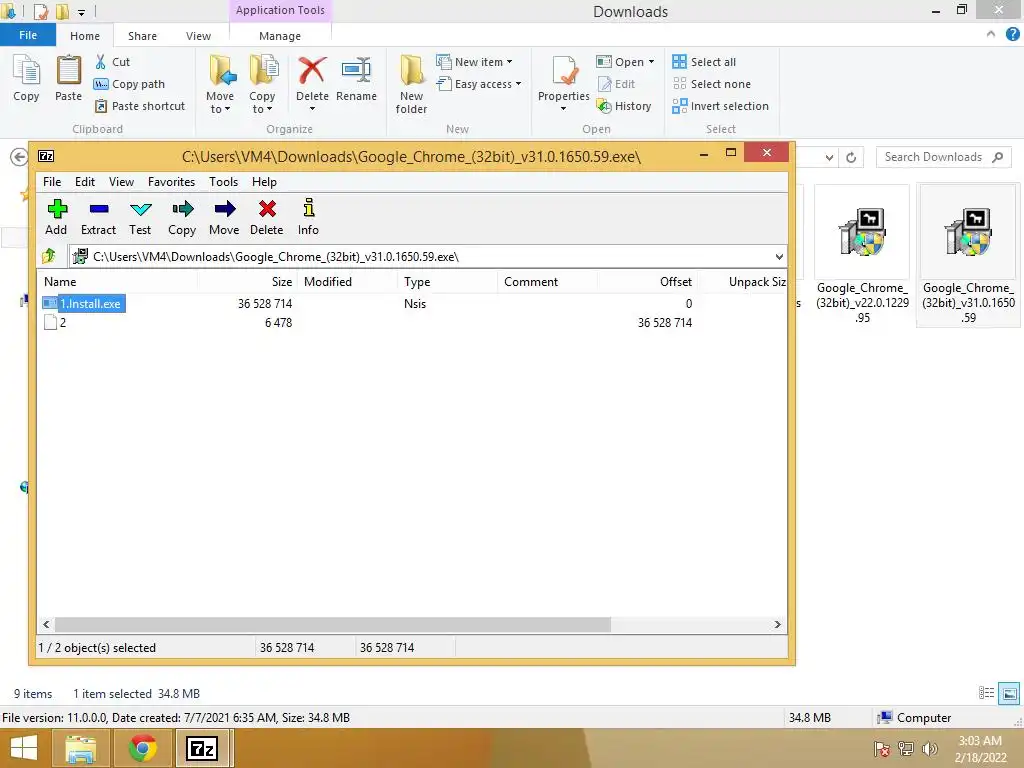Switch to large icons view in Explorer
This screenshot has height=768, width=1024.
pos(1009,694)
